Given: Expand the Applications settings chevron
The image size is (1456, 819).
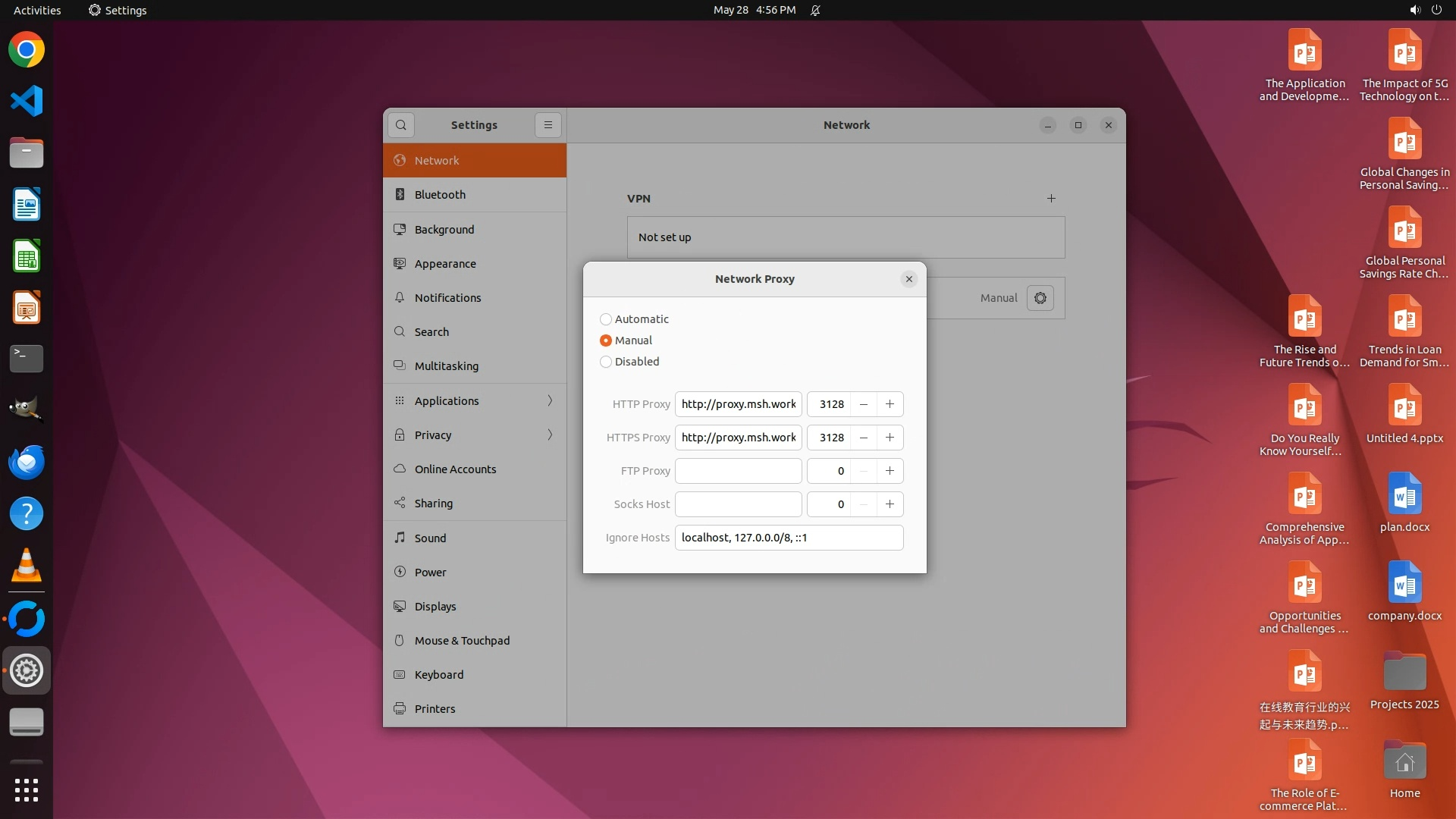Looking at the screenshot, I should [x=550, y=400].
